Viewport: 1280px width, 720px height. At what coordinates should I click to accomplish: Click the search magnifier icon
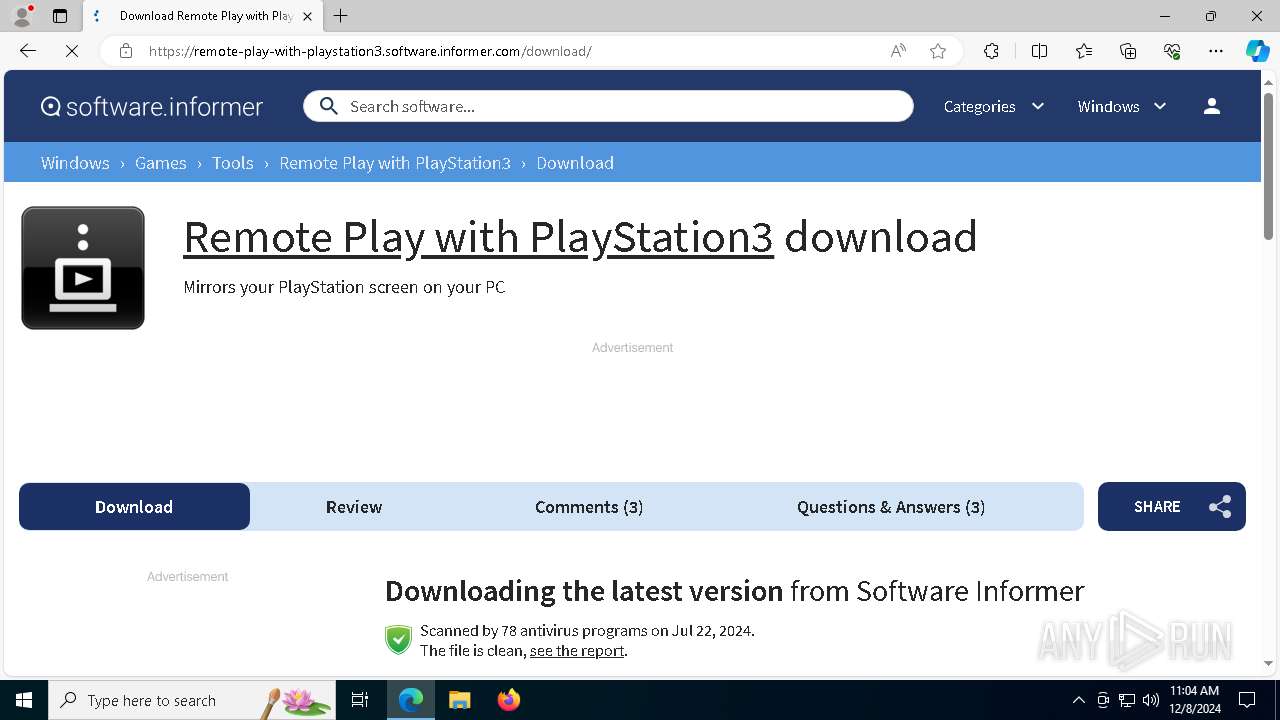click(329, 106)
